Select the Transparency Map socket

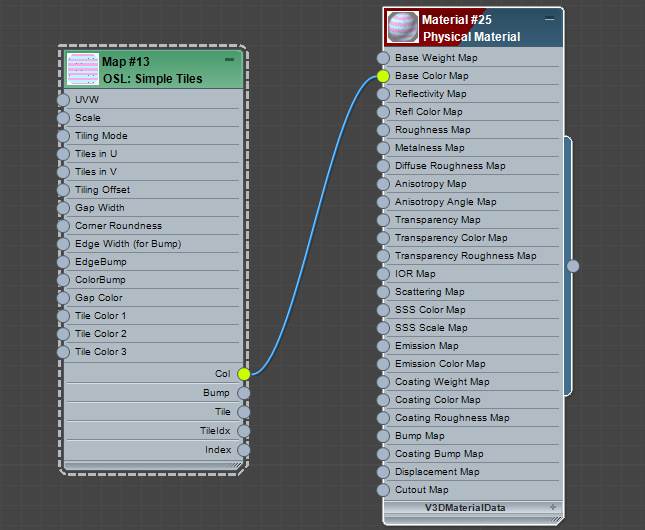coord(383,220)
